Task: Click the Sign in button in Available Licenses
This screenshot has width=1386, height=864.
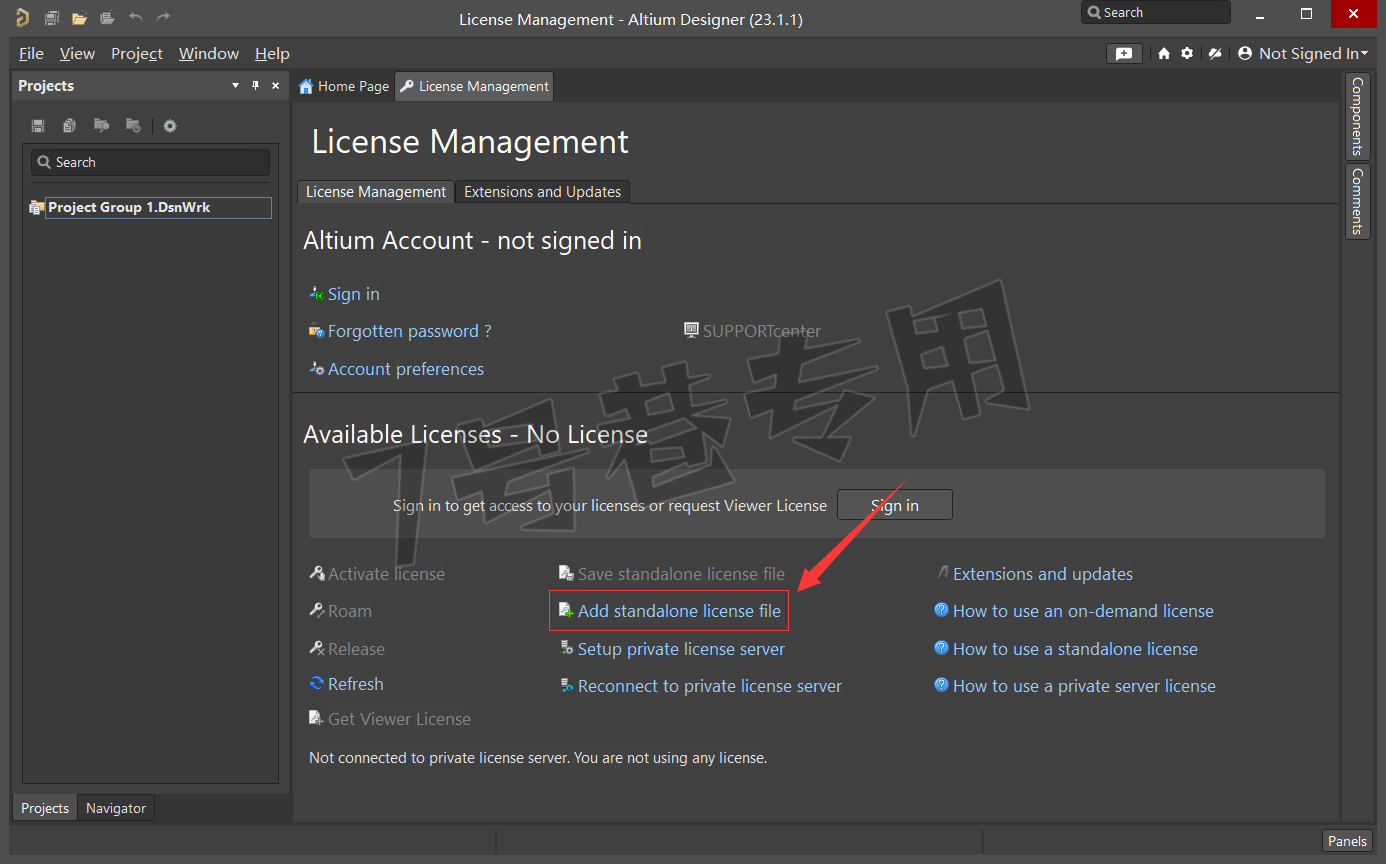Action: 895,505
